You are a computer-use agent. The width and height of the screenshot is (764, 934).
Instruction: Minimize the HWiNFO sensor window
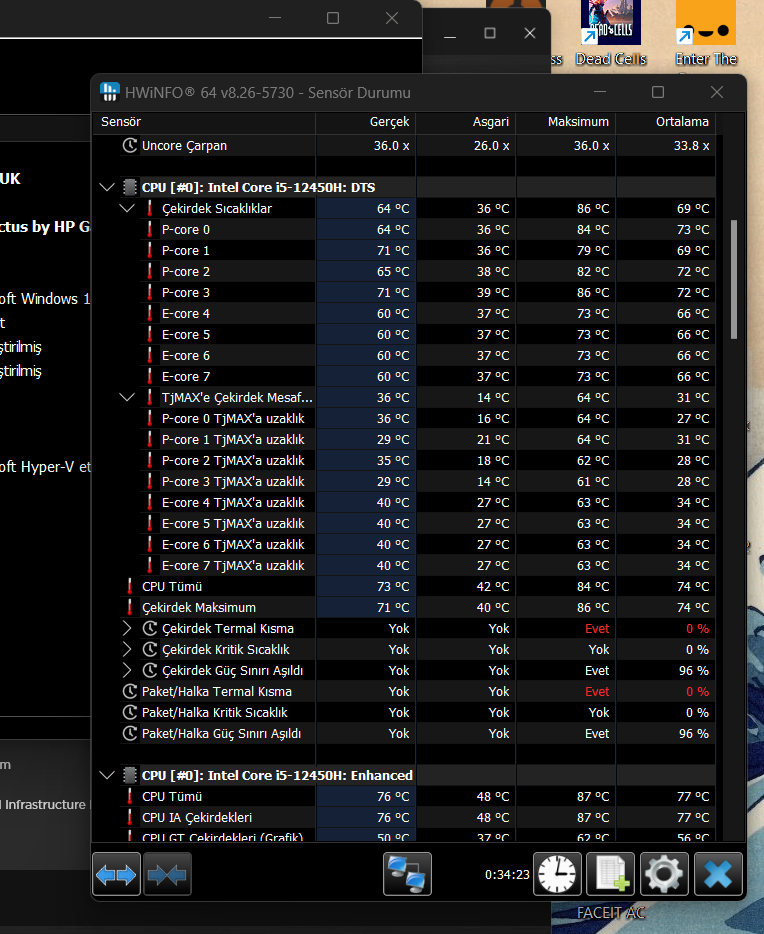(x=600, y=92)
